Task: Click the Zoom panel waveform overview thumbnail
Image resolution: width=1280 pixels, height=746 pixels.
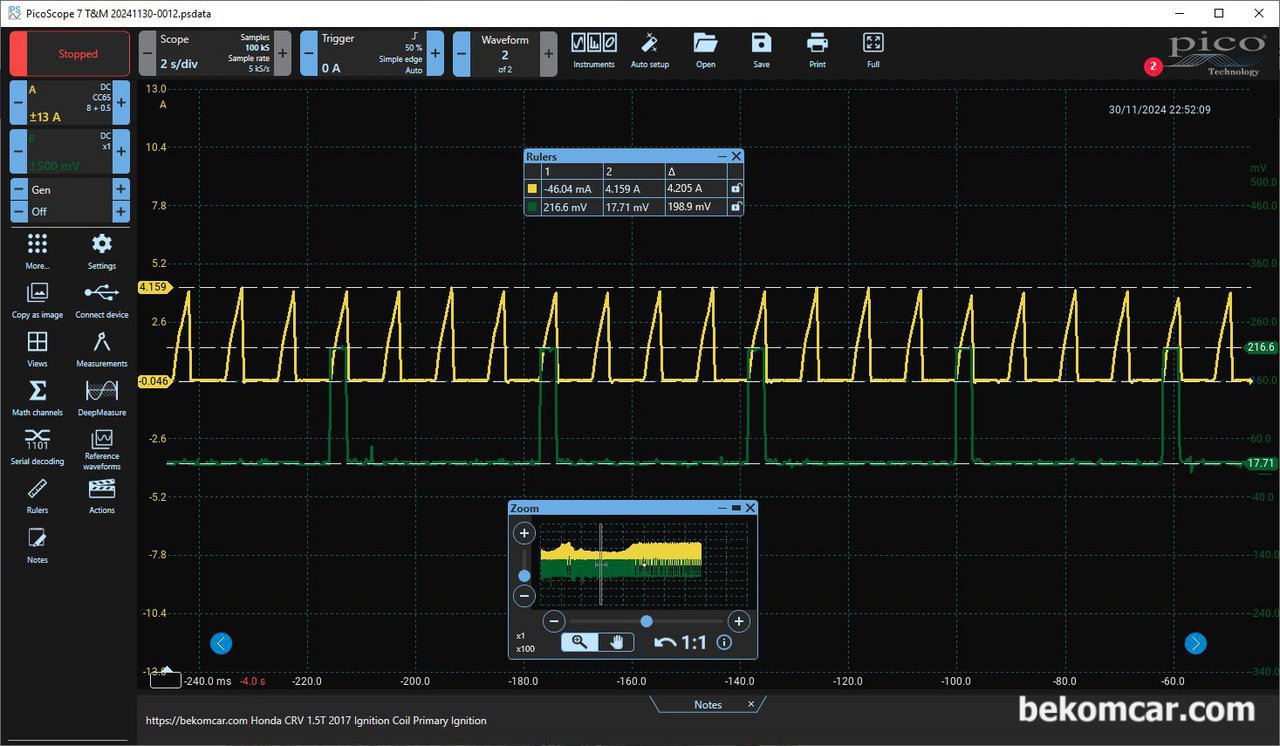Action: click(643, 563)
